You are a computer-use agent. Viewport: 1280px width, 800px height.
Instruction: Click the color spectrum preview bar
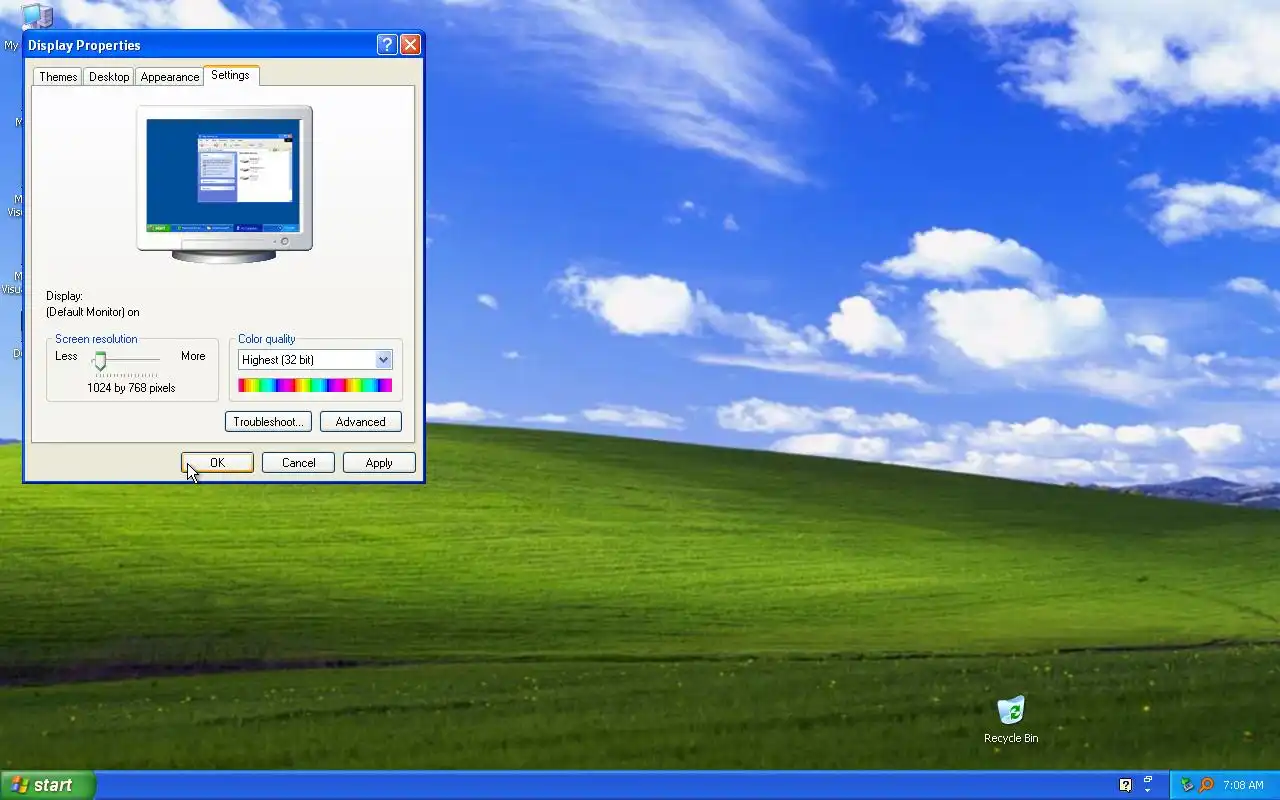[315, 385]
